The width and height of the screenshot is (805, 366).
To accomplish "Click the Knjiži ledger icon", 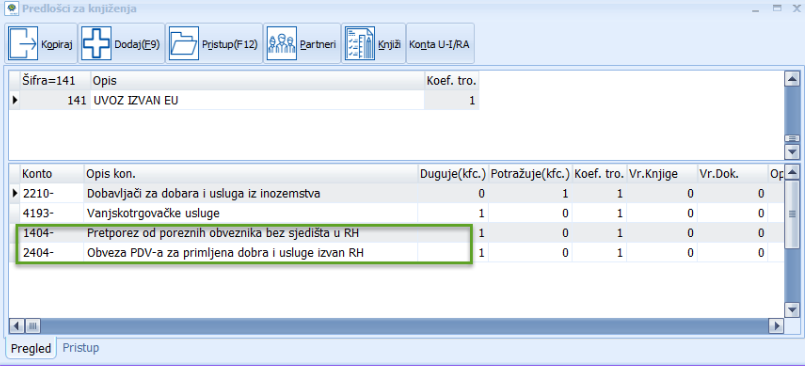I will coord(360,44).
